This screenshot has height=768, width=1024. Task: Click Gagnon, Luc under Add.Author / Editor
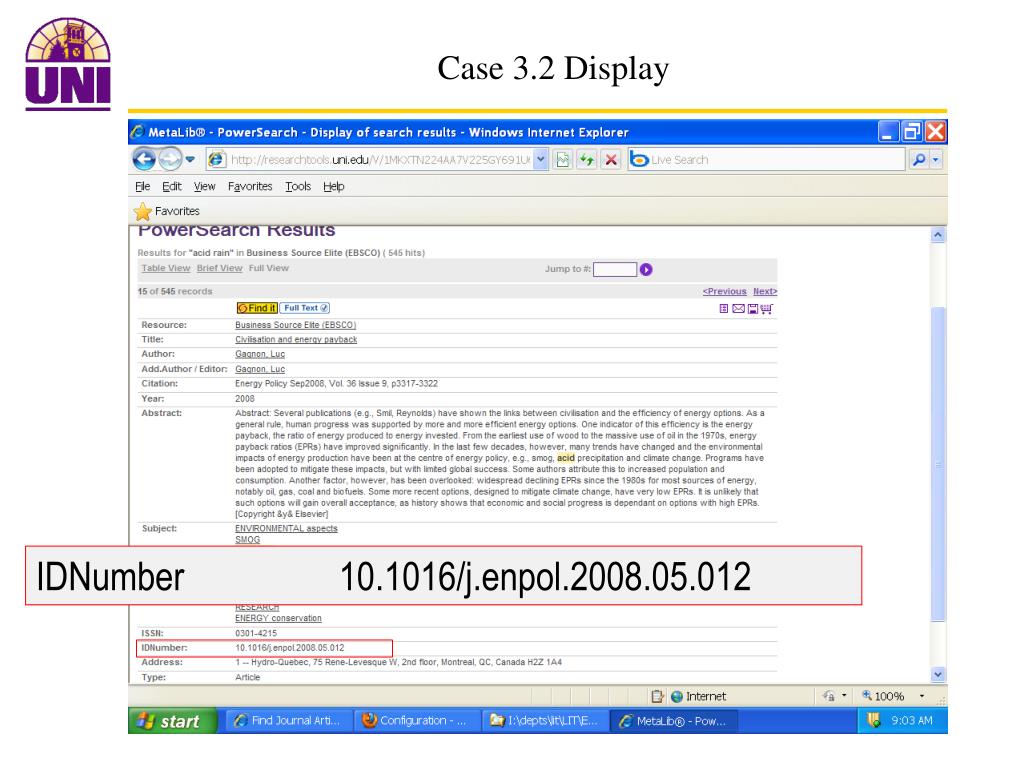pos(260,369)
